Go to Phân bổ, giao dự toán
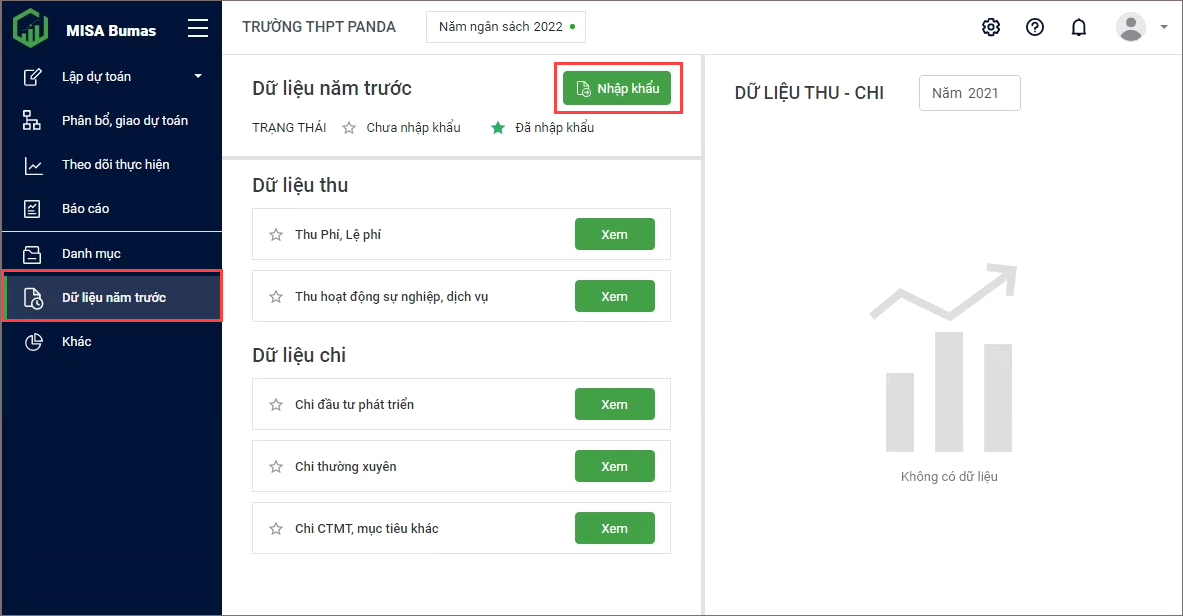The width and height of the screenshot is (1183, 616). click(x=124, y=121)
